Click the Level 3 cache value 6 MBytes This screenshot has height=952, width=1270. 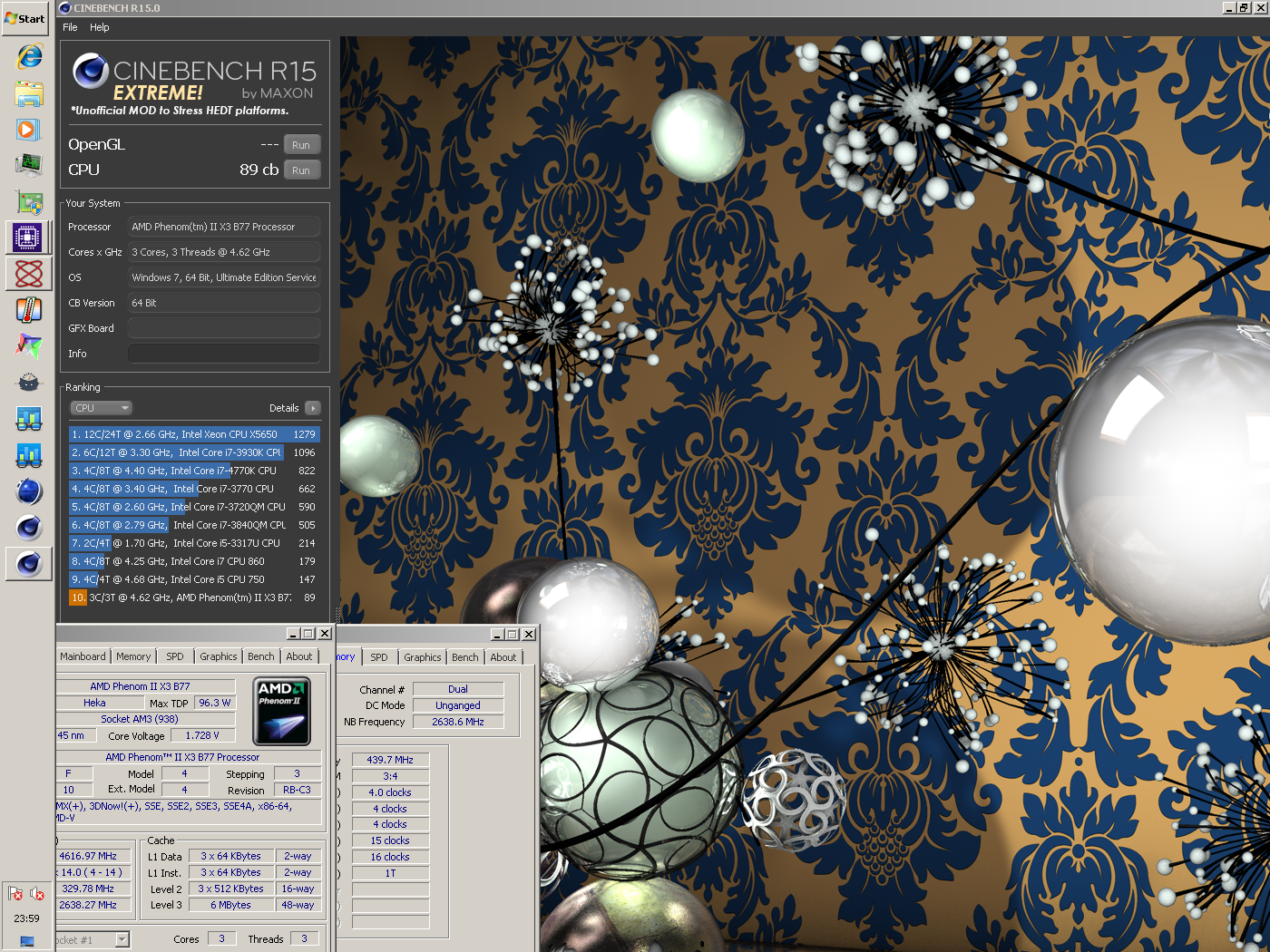point(230,905)
